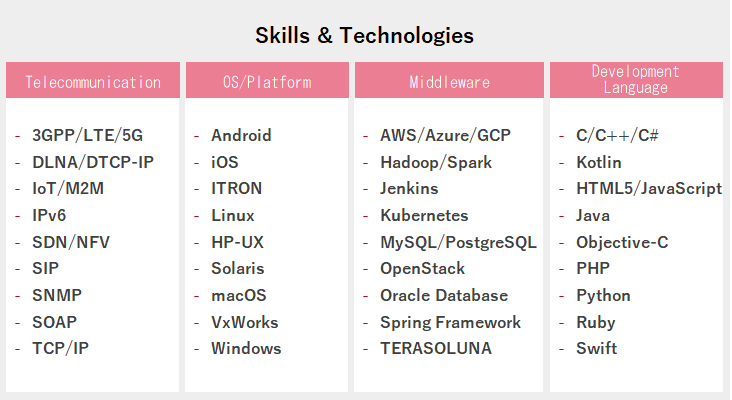Select the OS/Platform header
The height and width of the screenshot is (400, 732).
coord(267,80)
